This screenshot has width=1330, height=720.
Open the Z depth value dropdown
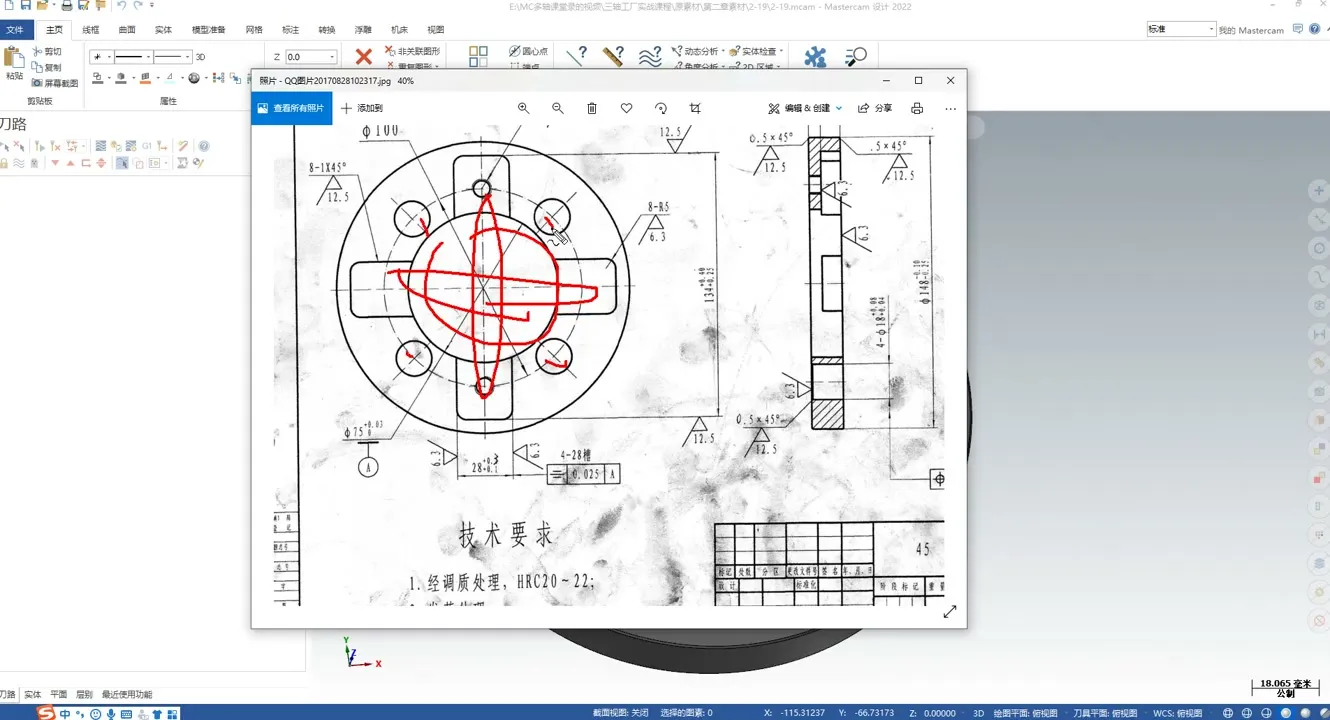tap(332, 57)
